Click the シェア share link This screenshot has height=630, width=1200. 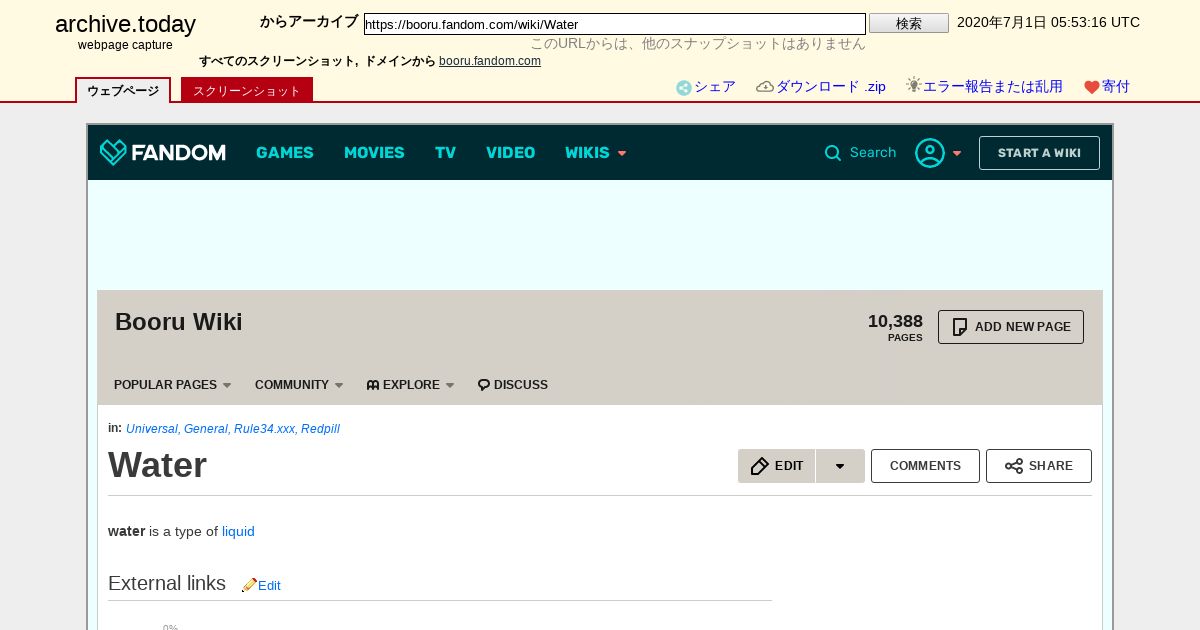715,87
